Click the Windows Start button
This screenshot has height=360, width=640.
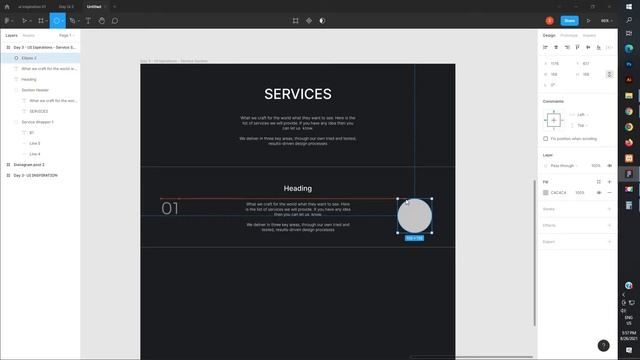(x=629, y=7)
